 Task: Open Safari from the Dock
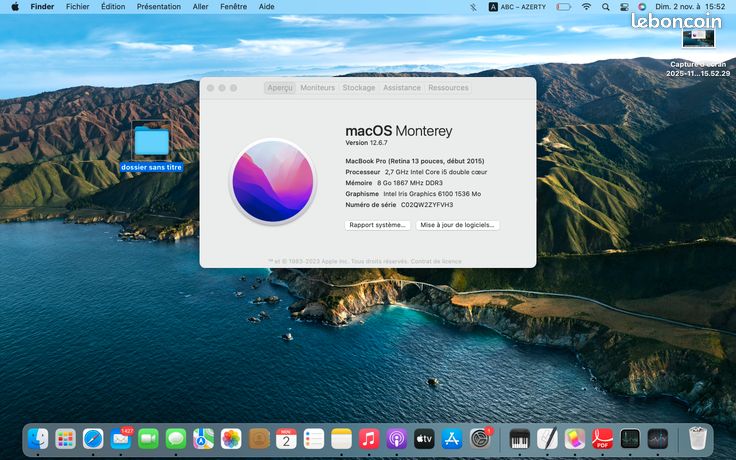point(93,439)
